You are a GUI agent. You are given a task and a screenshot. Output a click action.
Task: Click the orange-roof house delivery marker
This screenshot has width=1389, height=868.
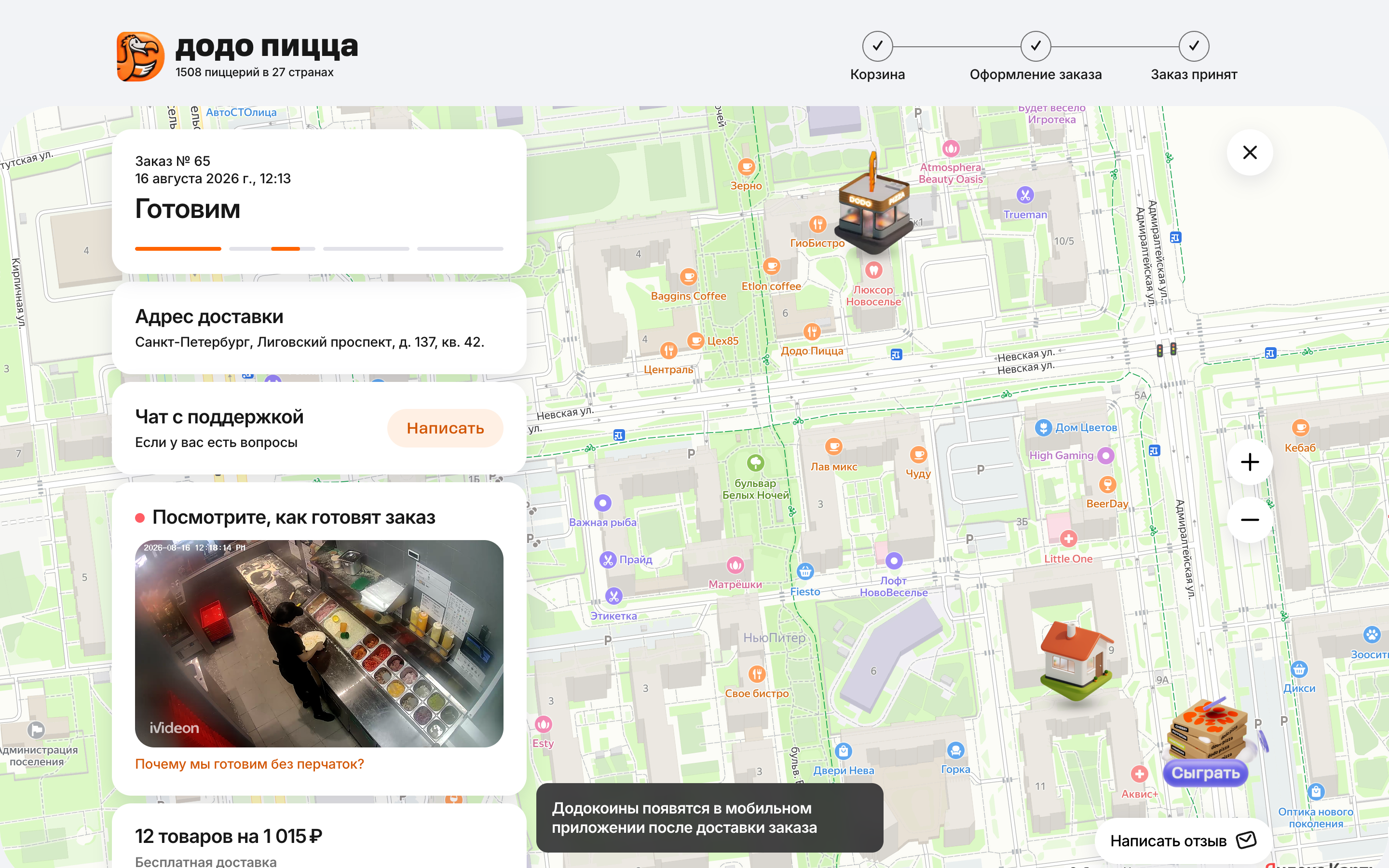[x=1076, y=660]
